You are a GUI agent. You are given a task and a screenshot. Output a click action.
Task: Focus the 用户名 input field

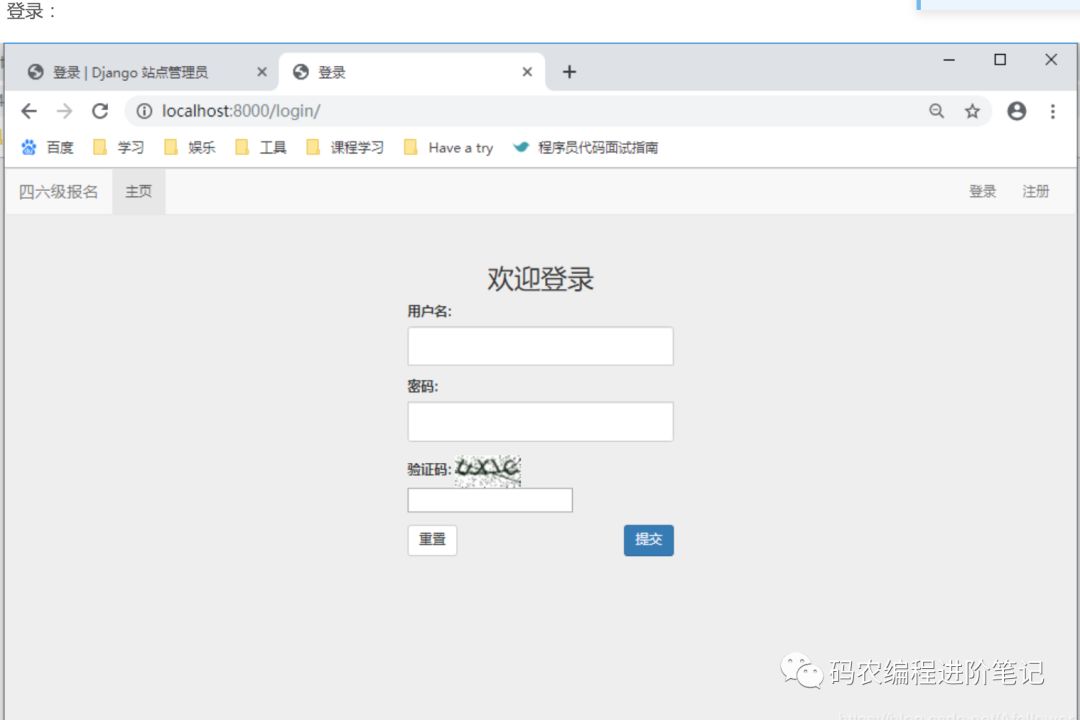[540, 346]
